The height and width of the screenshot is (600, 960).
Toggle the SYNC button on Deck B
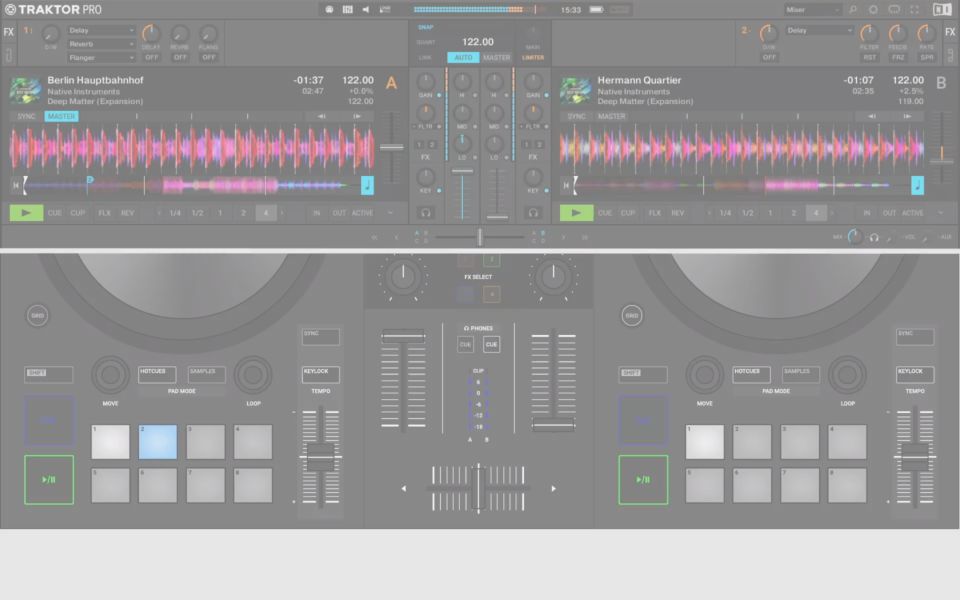point(576,116)
